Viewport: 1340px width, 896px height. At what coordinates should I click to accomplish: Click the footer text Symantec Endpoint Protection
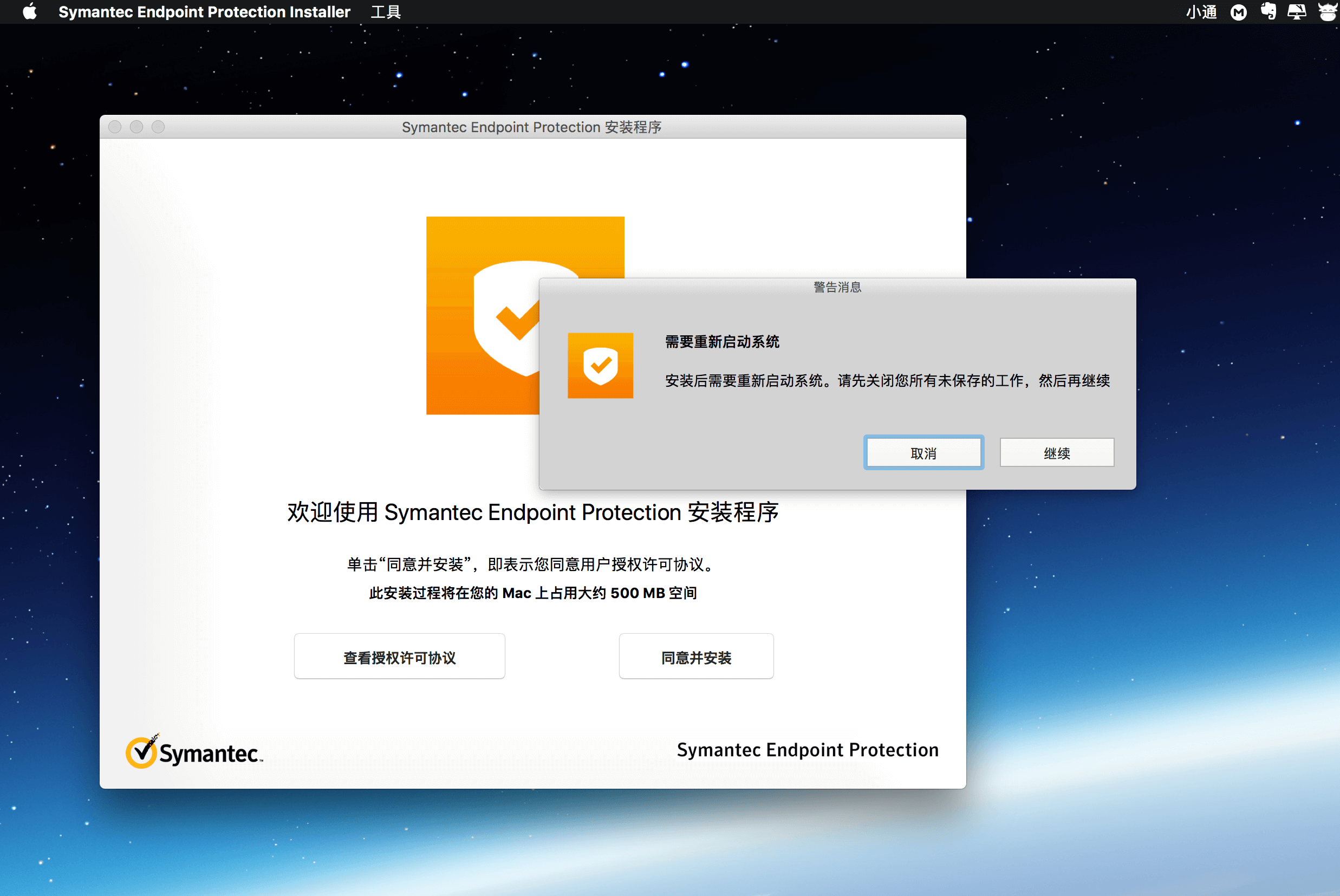808,750
